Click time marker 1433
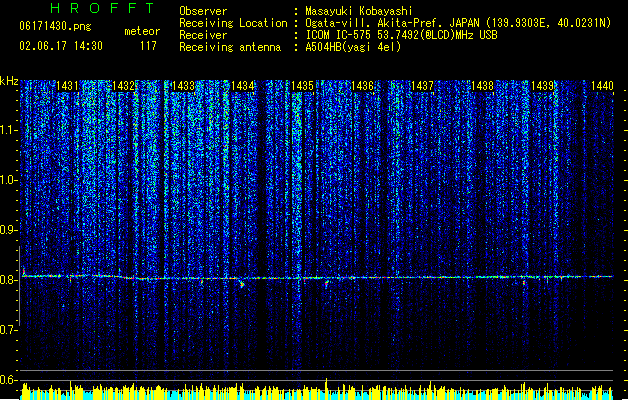629x400 pixels. click(x=183, y=86)
